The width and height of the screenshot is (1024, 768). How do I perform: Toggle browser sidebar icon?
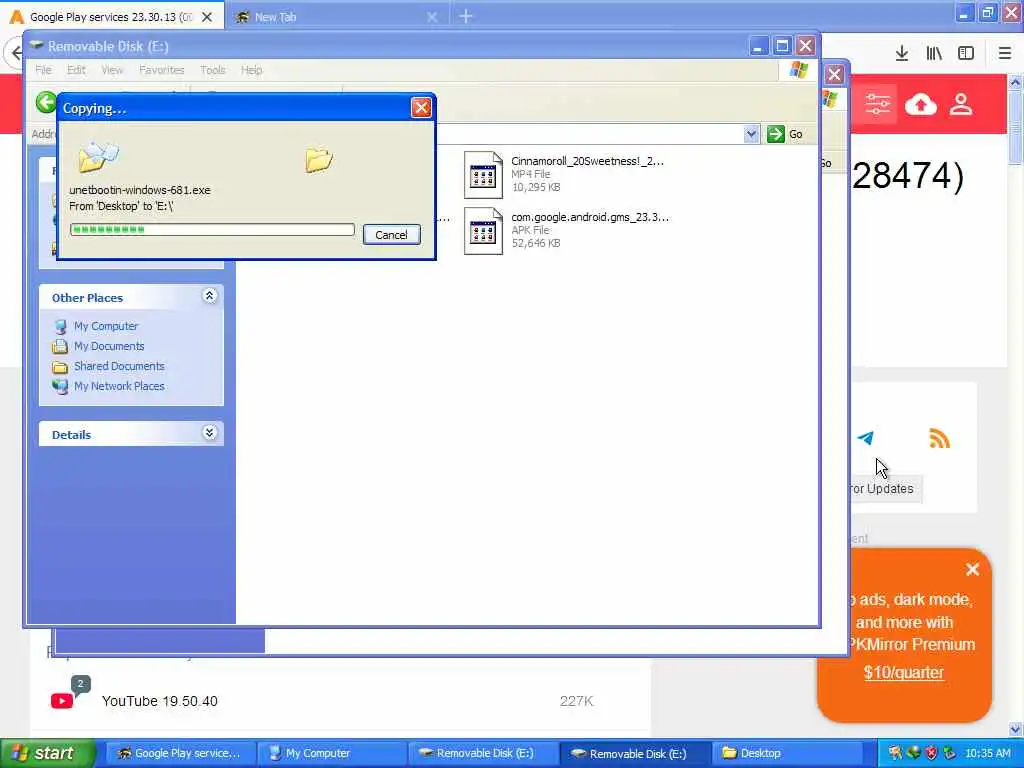[x=966, y=53]
